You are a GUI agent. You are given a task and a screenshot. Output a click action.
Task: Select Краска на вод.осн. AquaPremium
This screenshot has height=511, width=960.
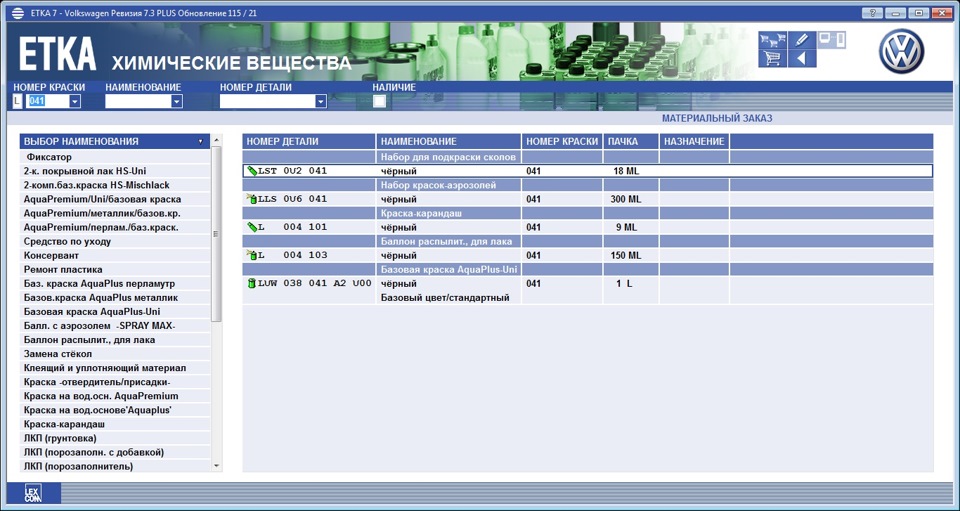115,397
